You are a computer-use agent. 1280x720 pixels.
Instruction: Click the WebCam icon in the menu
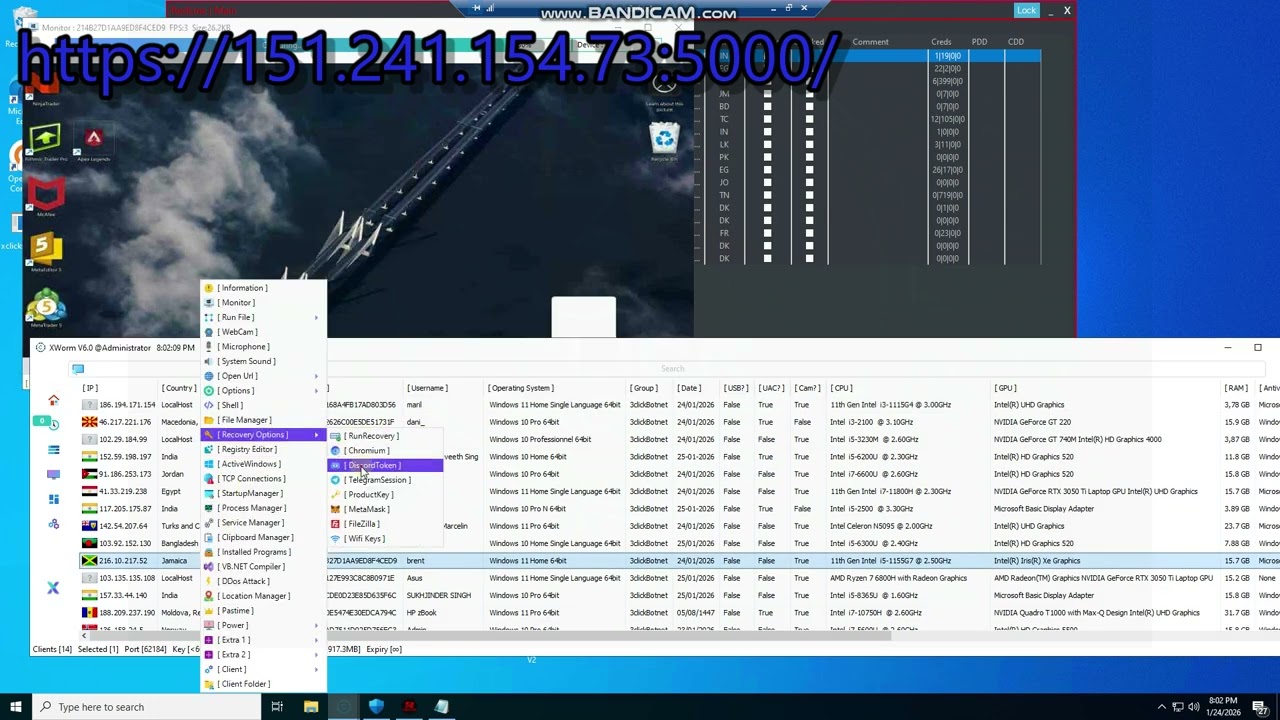click(x=209, y=332)
